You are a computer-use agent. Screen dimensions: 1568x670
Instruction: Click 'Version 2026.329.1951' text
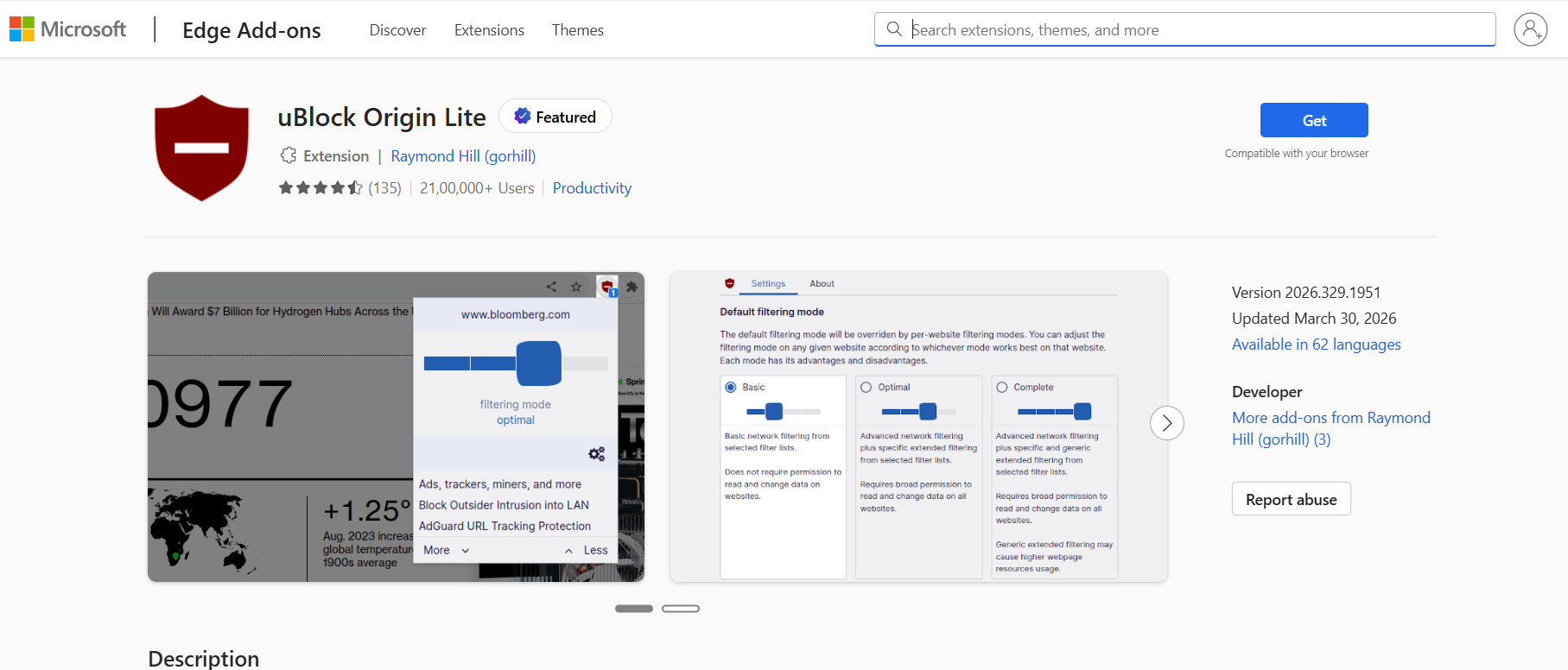point(1306,292)
